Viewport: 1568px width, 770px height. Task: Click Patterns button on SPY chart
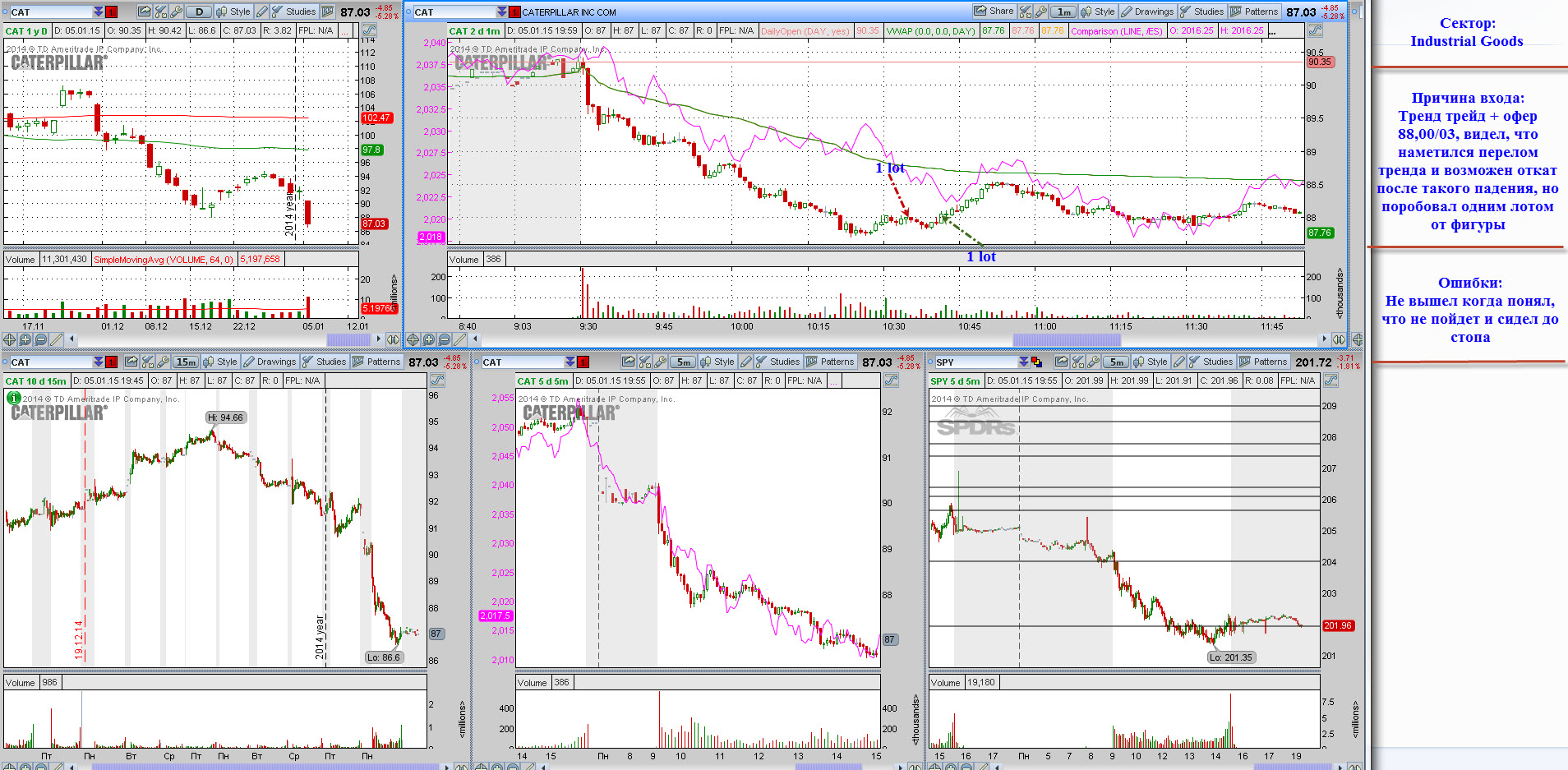point(1263,362)
